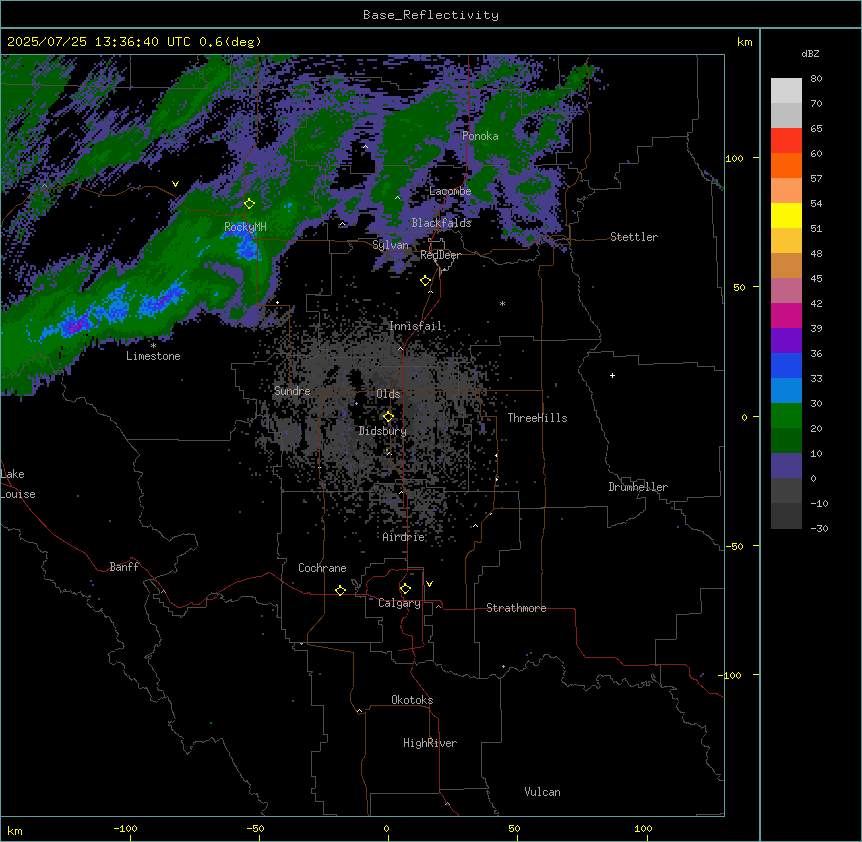Pick the light blue 30-33 dBZ legend swatch
Screen dimensions: 862x842
pos(786,391)
